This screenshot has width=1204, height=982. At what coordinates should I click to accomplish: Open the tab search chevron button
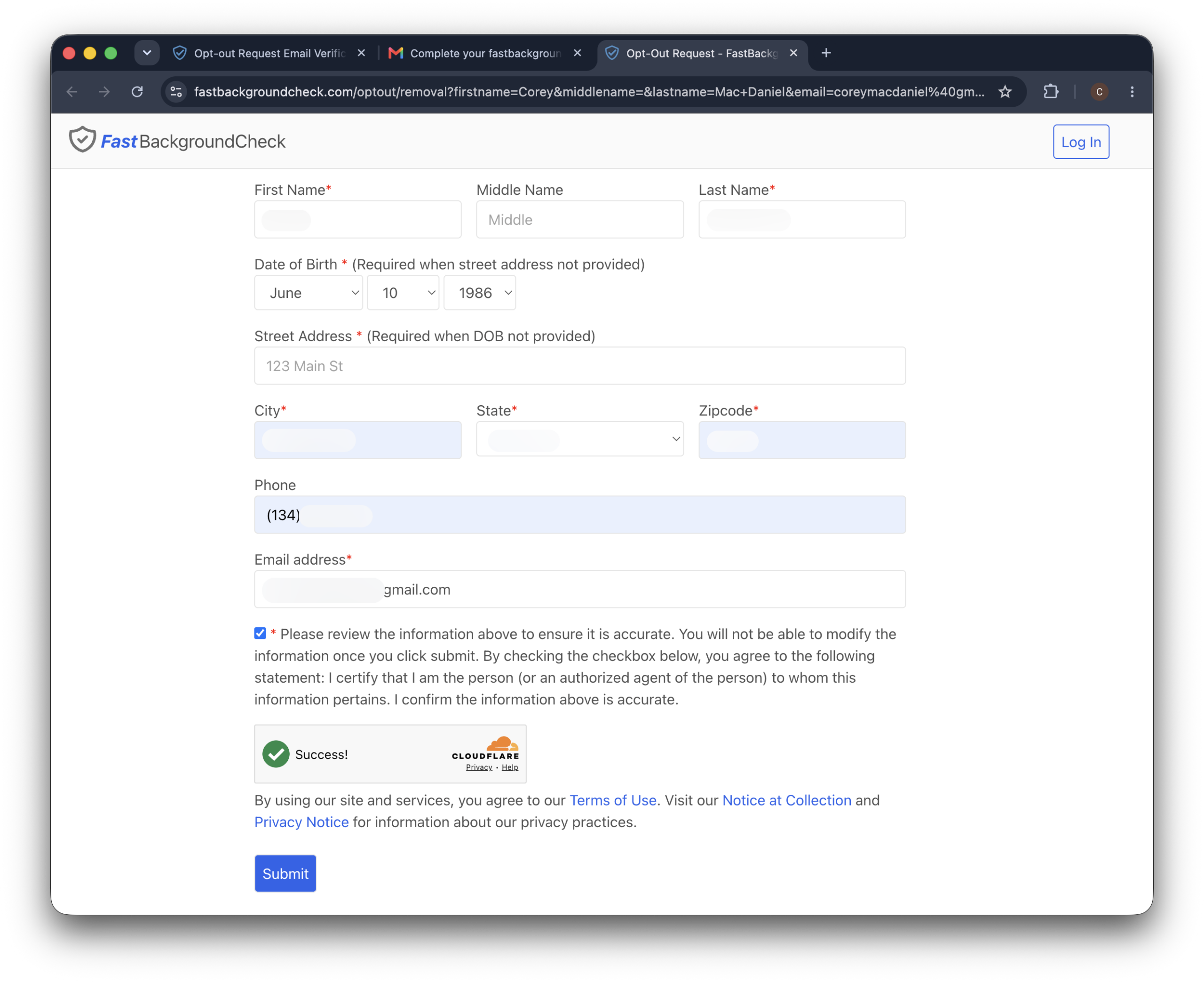tap(147, 53)
